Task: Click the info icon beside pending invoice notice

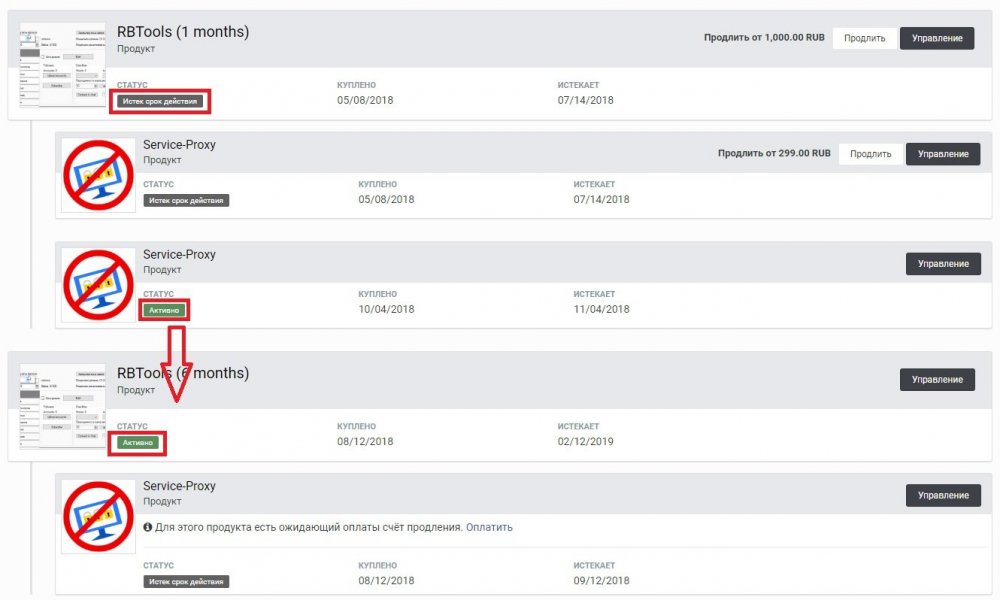Action: pos(148,527)
